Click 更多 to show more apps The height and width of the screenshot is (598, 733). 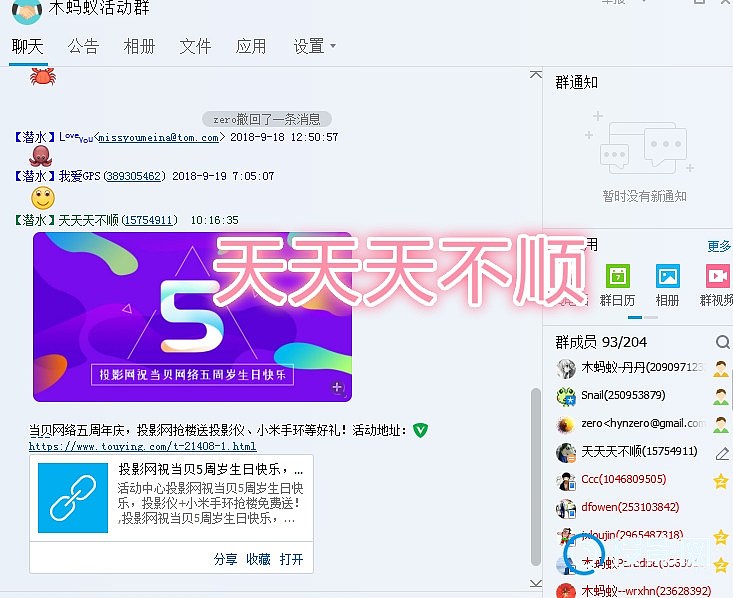point(719,246)
